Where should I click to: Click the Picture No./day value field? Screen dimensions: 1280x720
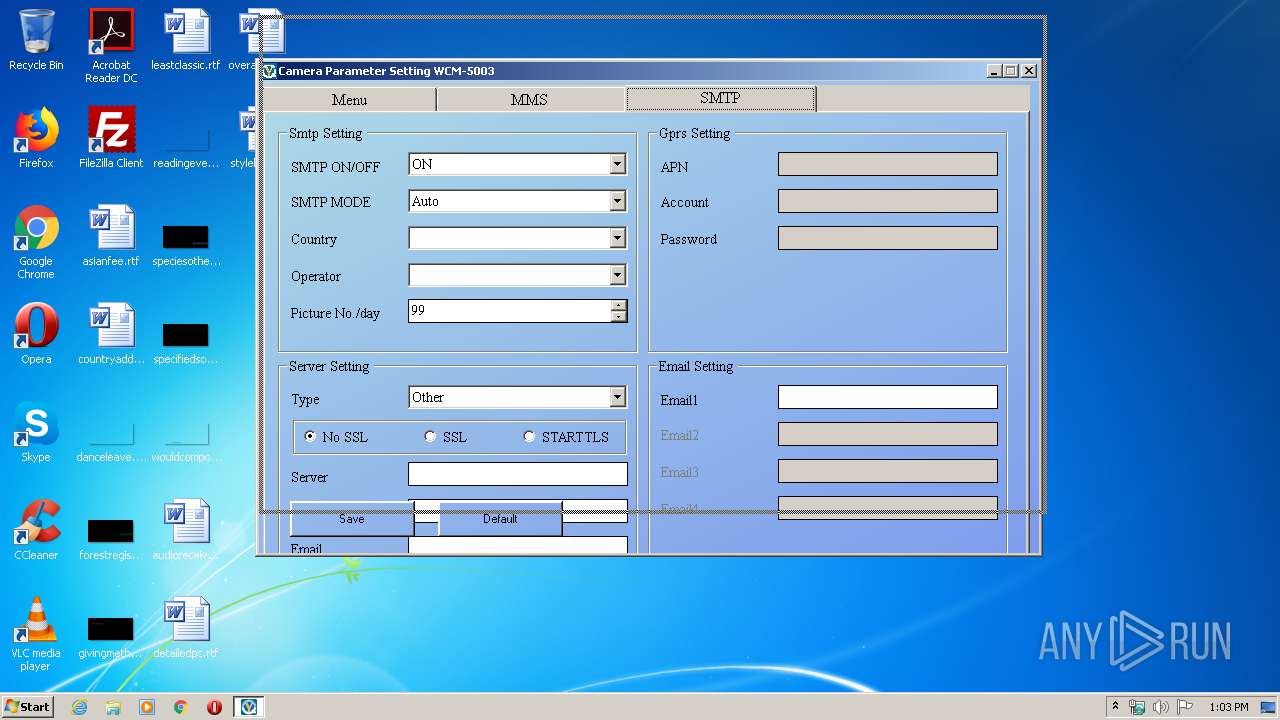(x=510, y=311)
